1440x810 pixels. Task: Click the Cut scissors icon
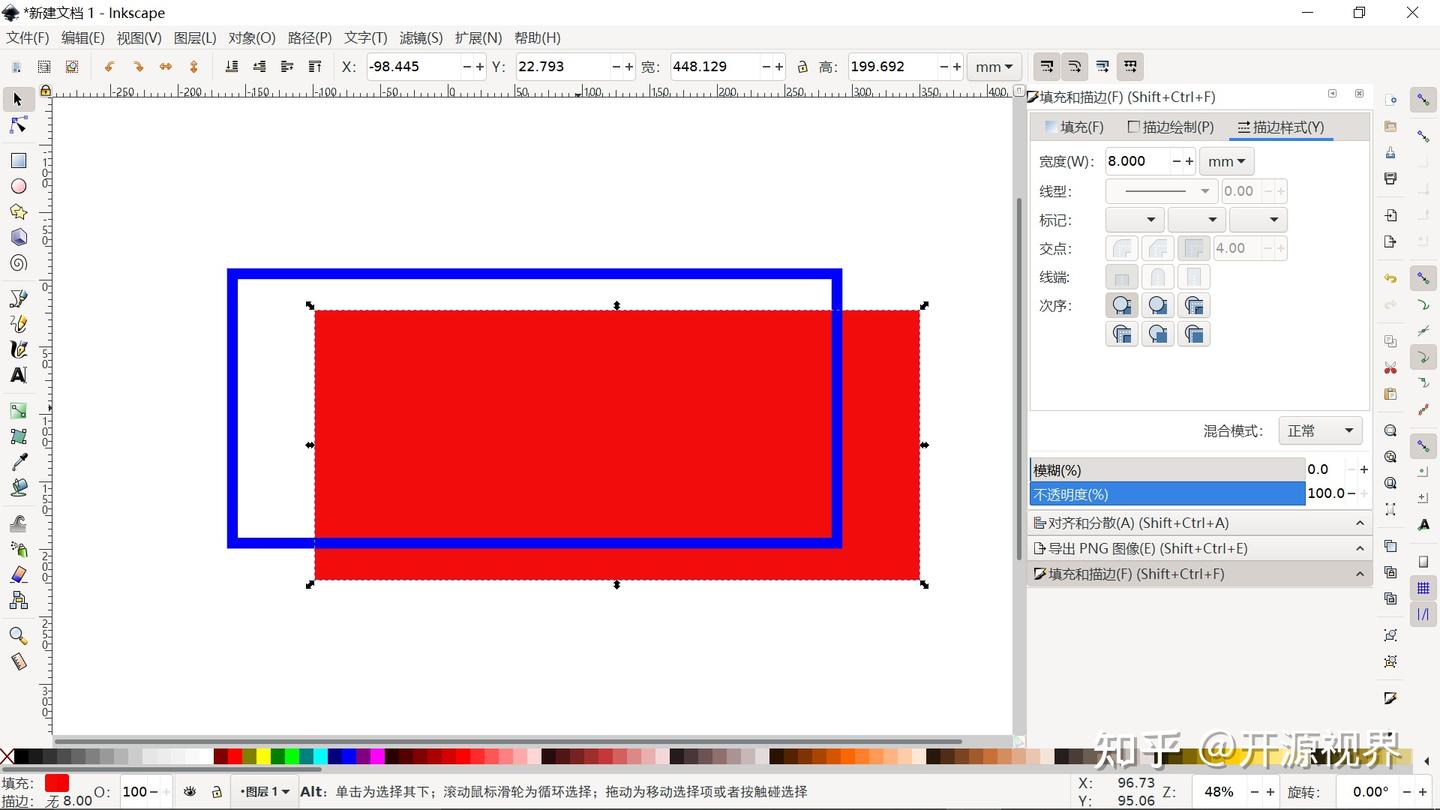coord(1390,368)
